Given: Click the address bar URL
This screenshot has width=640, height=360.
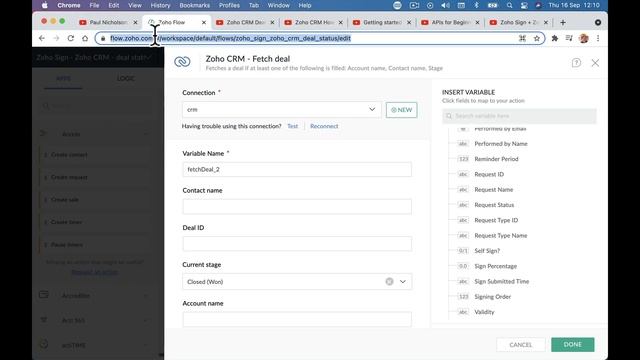Looking at the screenshot, I should pos(231,38).
